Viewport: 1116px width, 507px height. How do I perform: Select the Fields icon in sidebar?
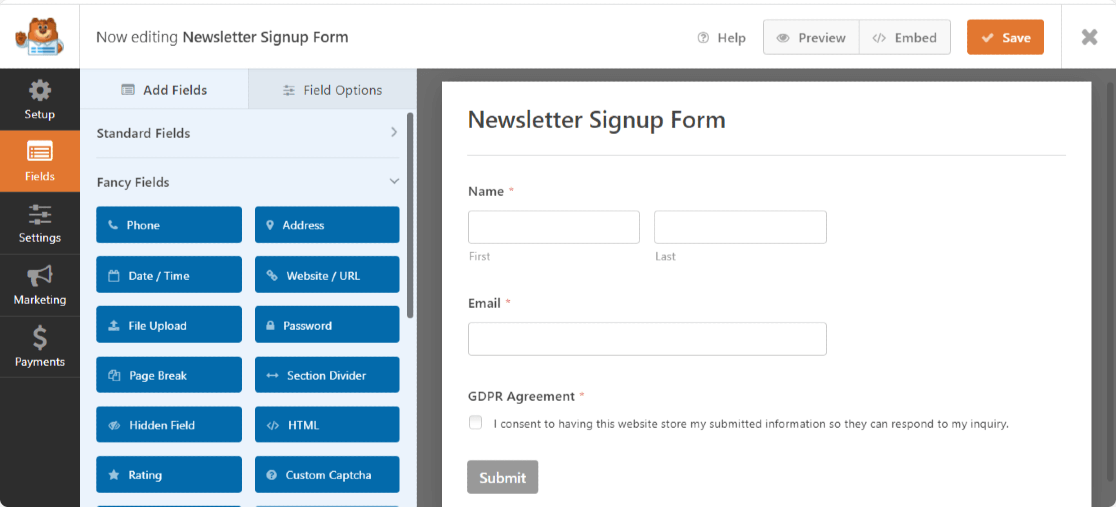(x=40, y=153)
